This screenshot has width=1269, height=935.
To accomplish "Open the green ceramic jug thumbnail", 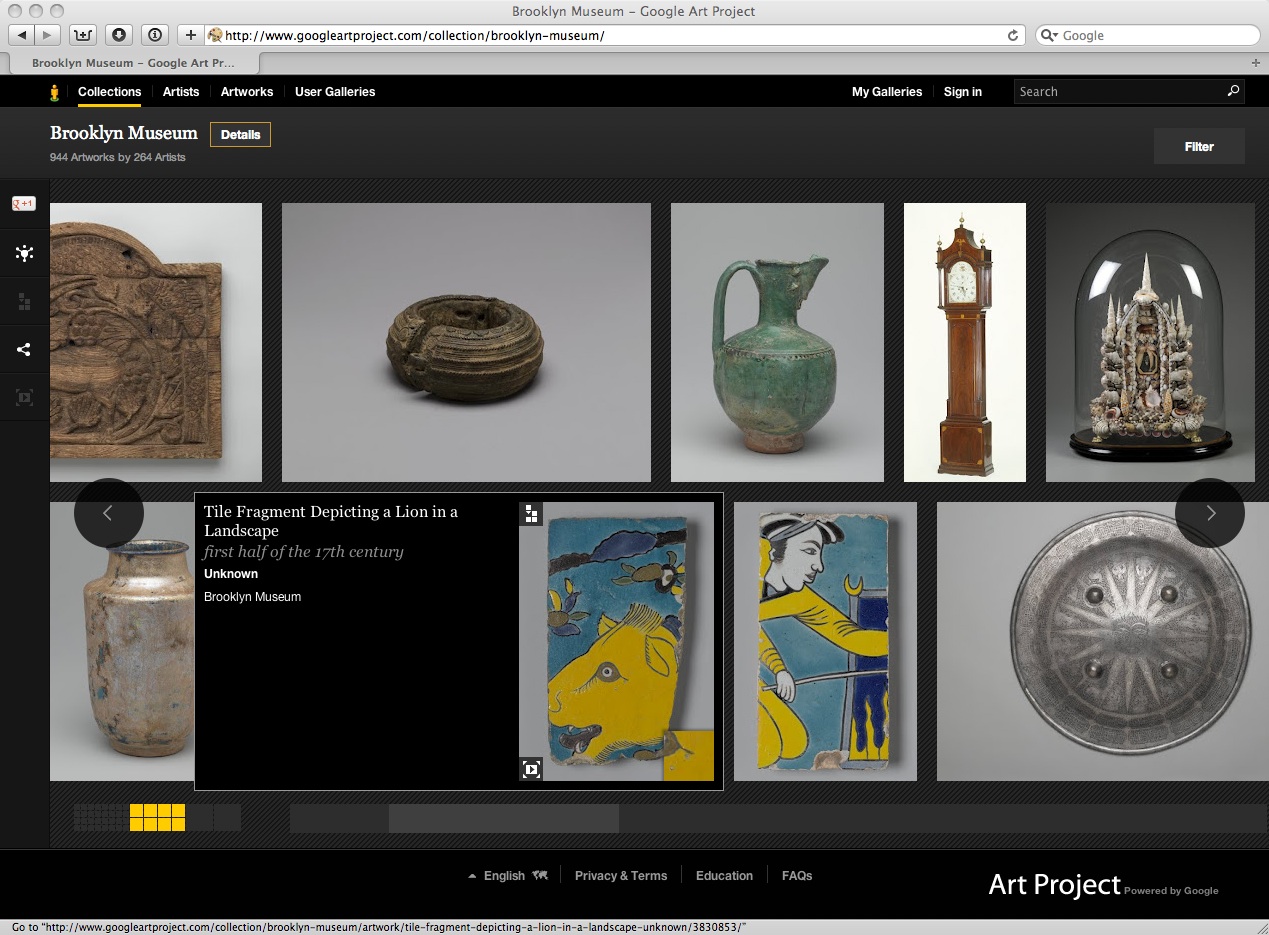I will [777, 342].
